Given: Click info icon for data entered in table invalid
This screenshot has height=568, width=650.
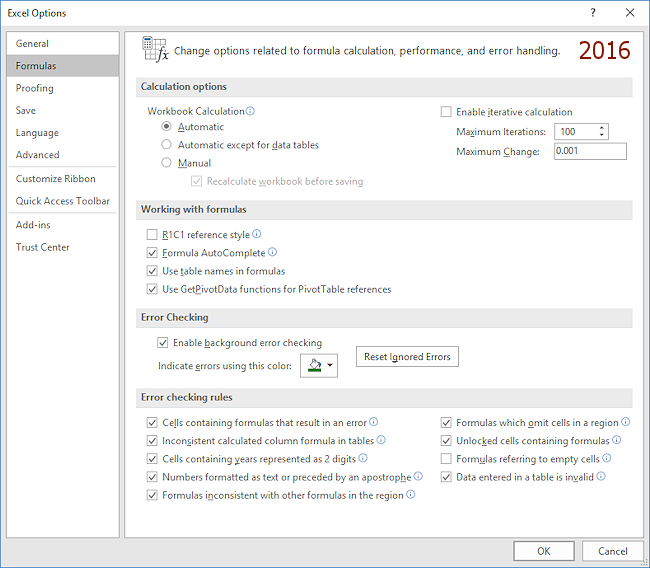Looking at the screenshot, I should click(x=601, y=476).
